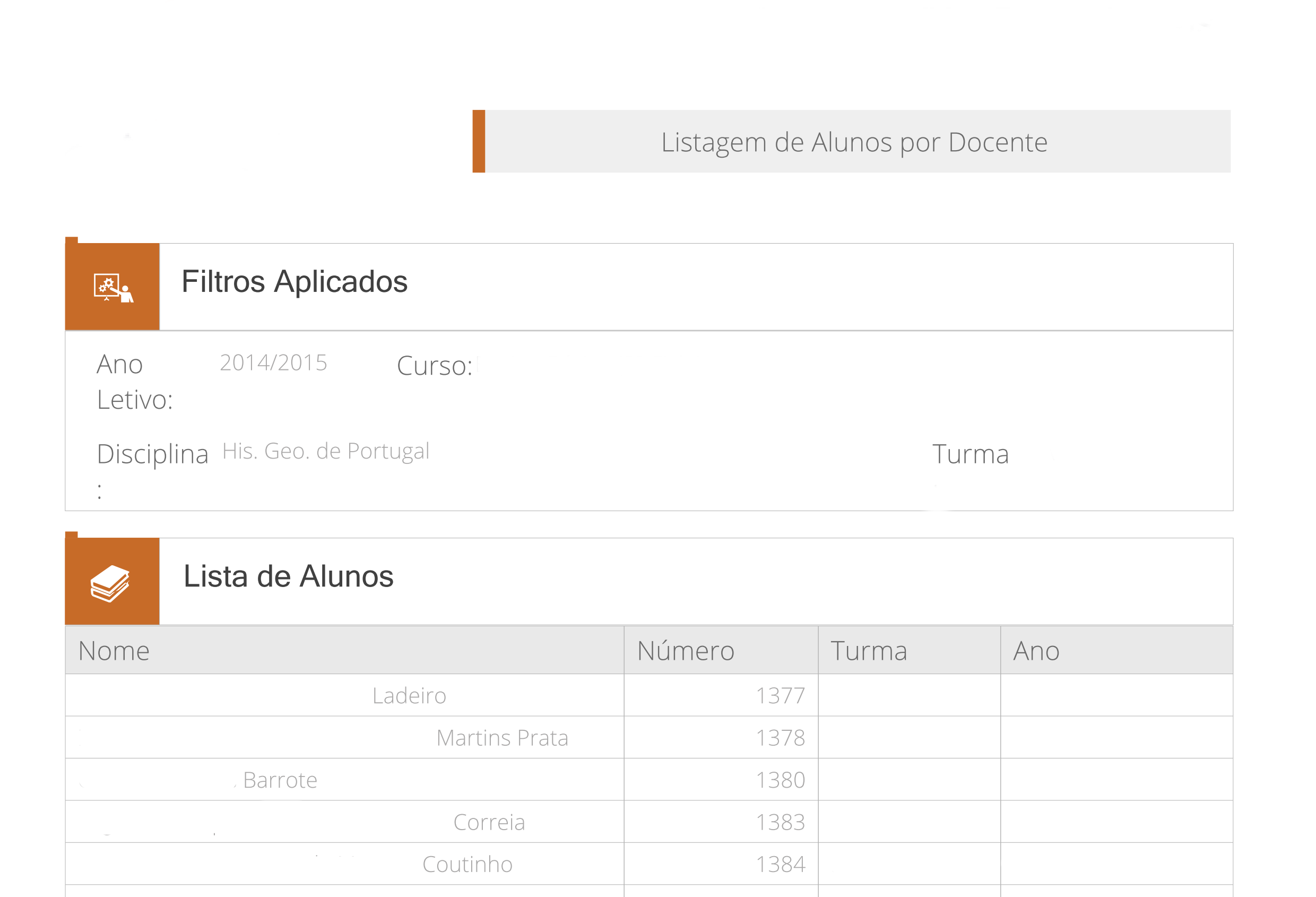Click the teacher presentation icon beside Filtros Aplicados
This screenshot has width=1316, height=897.
tap(112, 288)
